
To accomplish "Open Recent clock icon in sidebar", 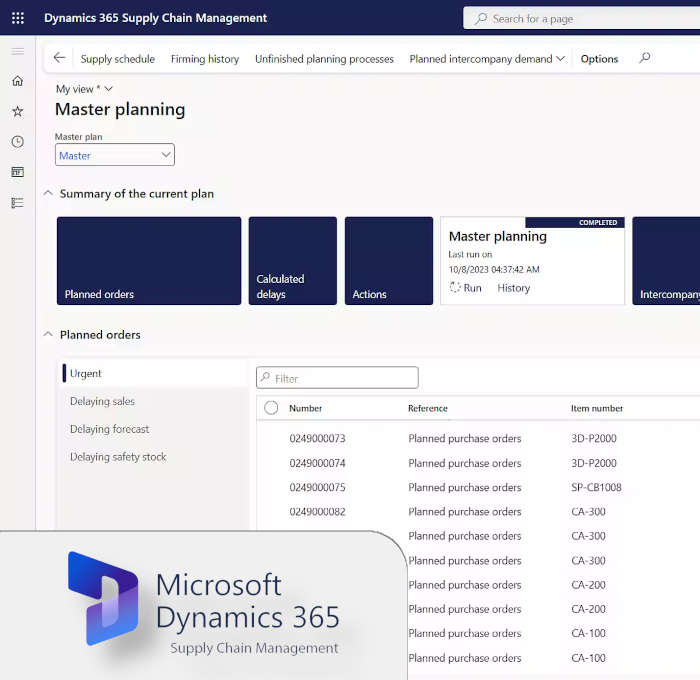I will click(x=18, y=142).
